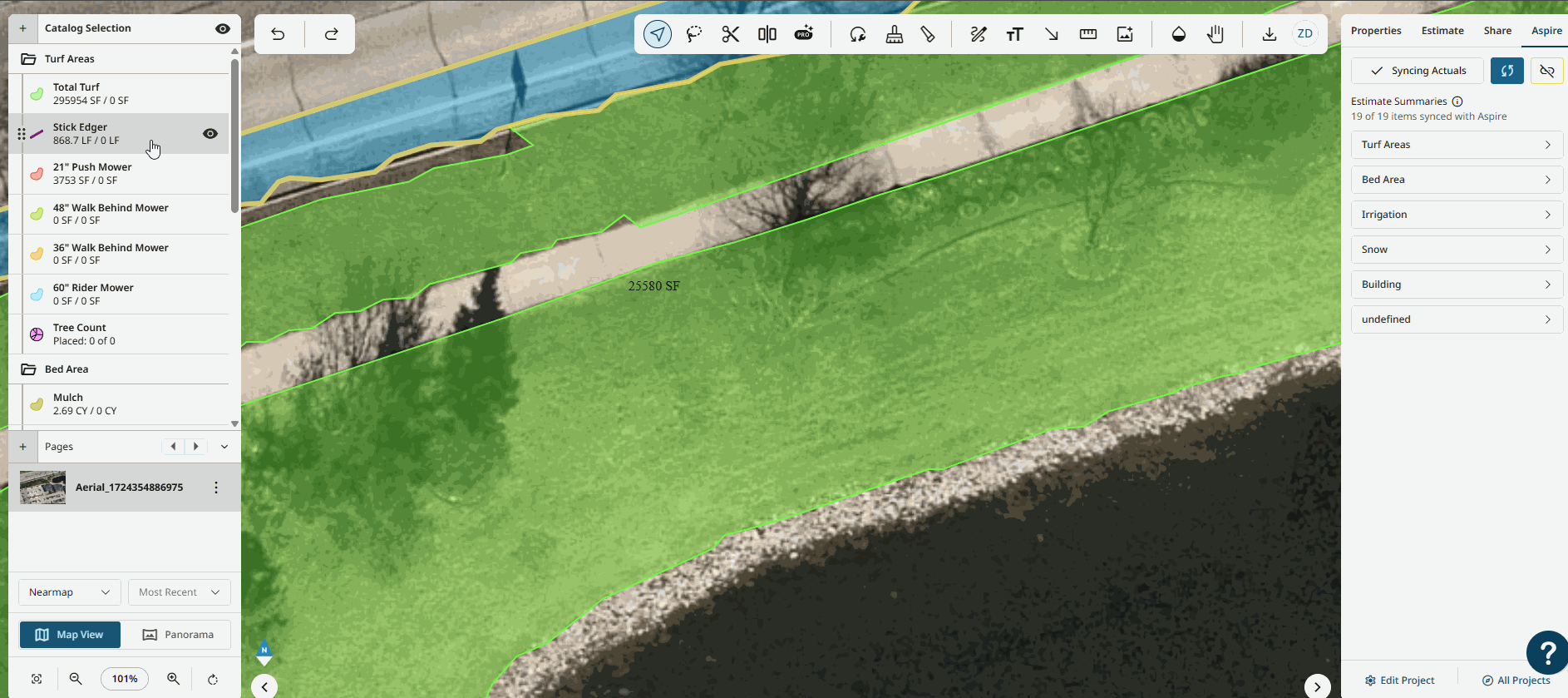Switch to Map View mode
Viewport: 1568px width, 698px height.
pos(70,635)
